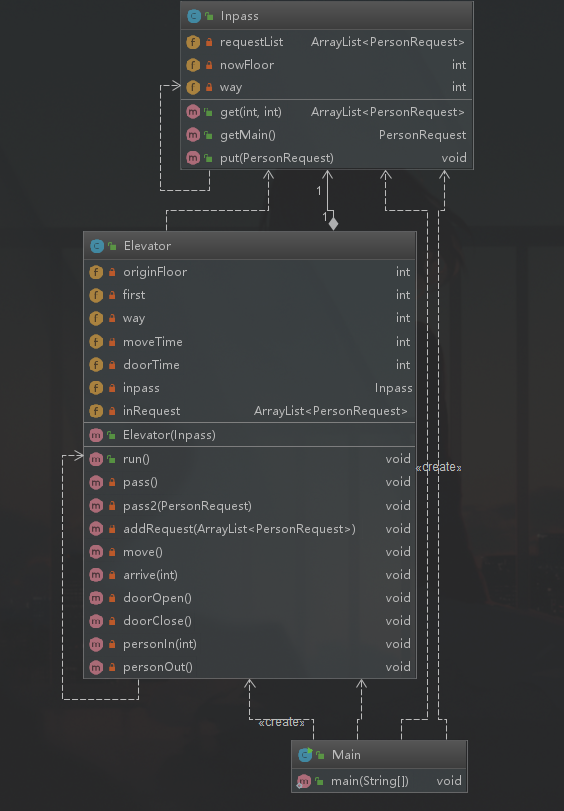Screen dimensions: 564x811
Task: Select the getMain() method row
Action: [x=326, y=135]
